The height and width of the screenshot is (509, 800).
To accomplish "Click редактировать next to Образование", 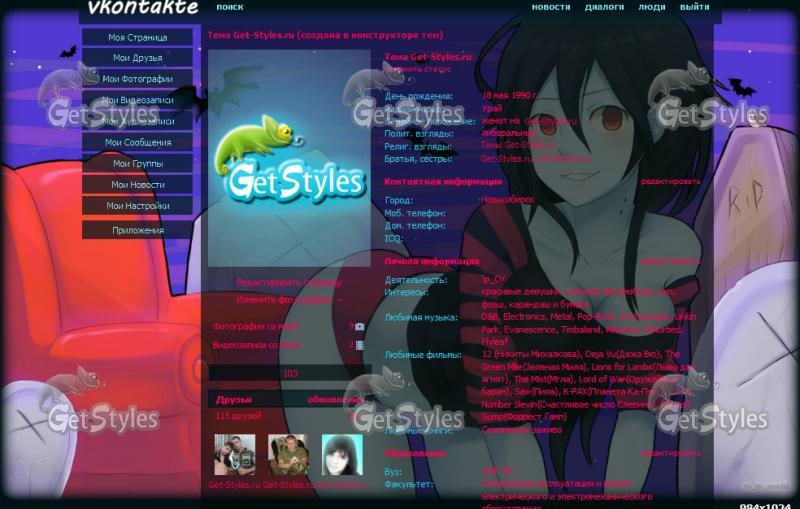I will point(670,453).
